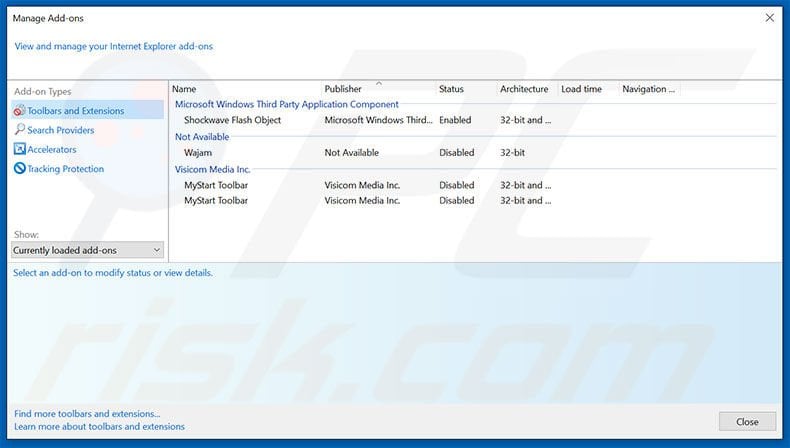Click the Visicom Media Inc. group header
This screenshot has width=790, height=448.
coord(212,169)
